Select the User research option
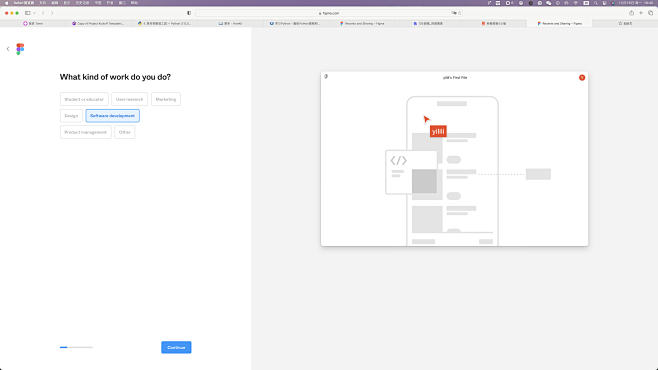This screenshot has width=658, height=370. click(129, 99)
